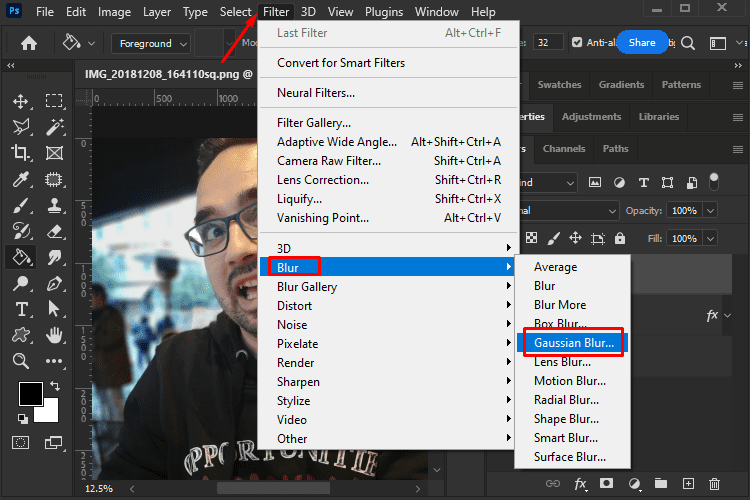Add a layer style fx

(580, 484)
